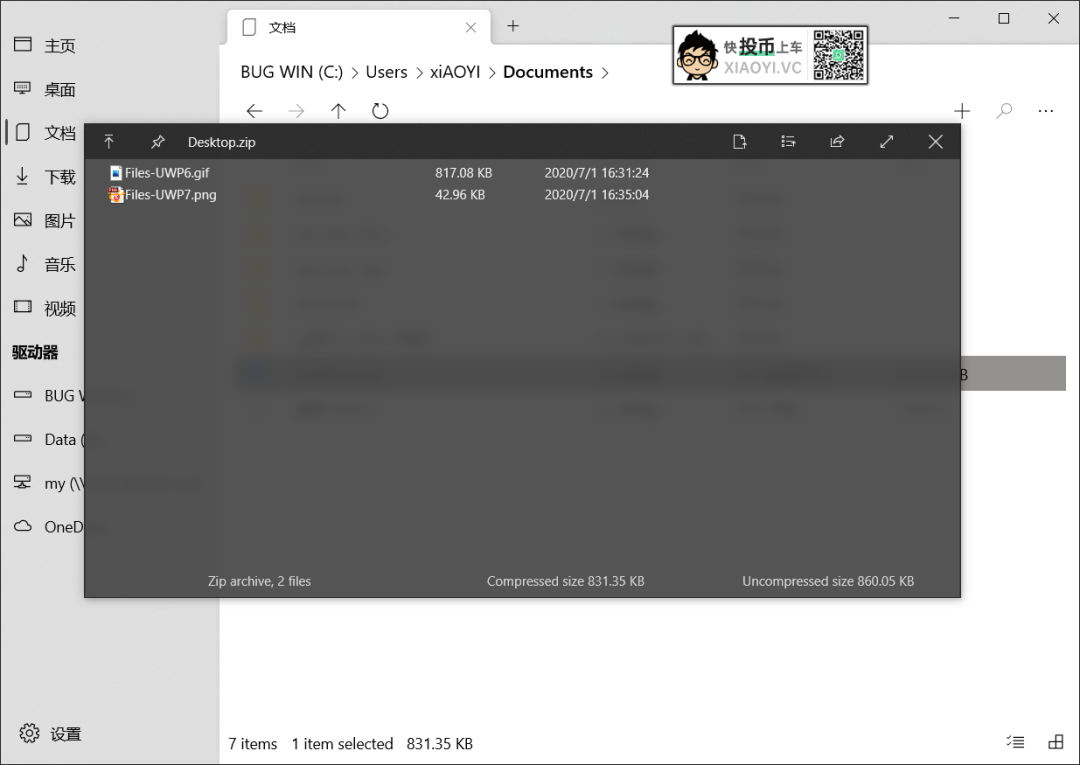Toggle details view in the Desktop.zip preview toolbar

[x=788, y=142]
